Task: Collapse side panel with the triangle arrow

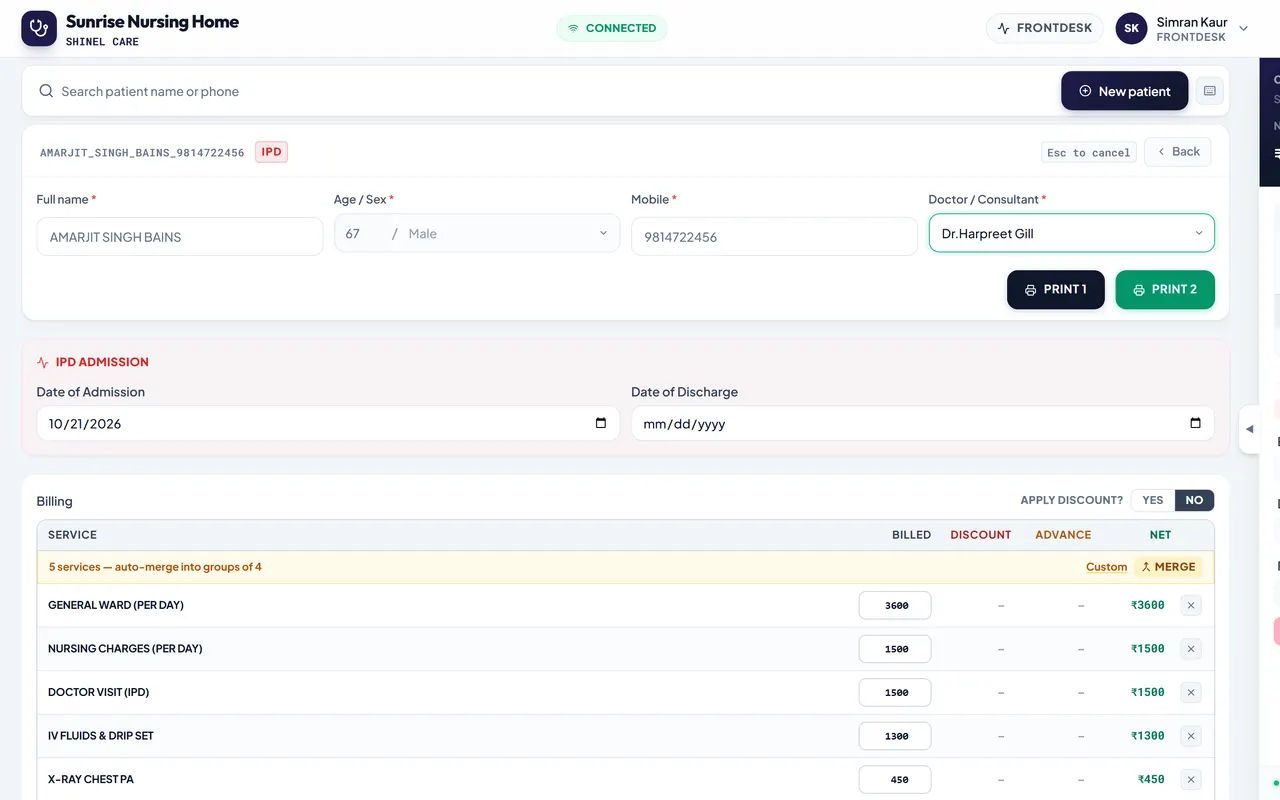Action: (1249, 429)
